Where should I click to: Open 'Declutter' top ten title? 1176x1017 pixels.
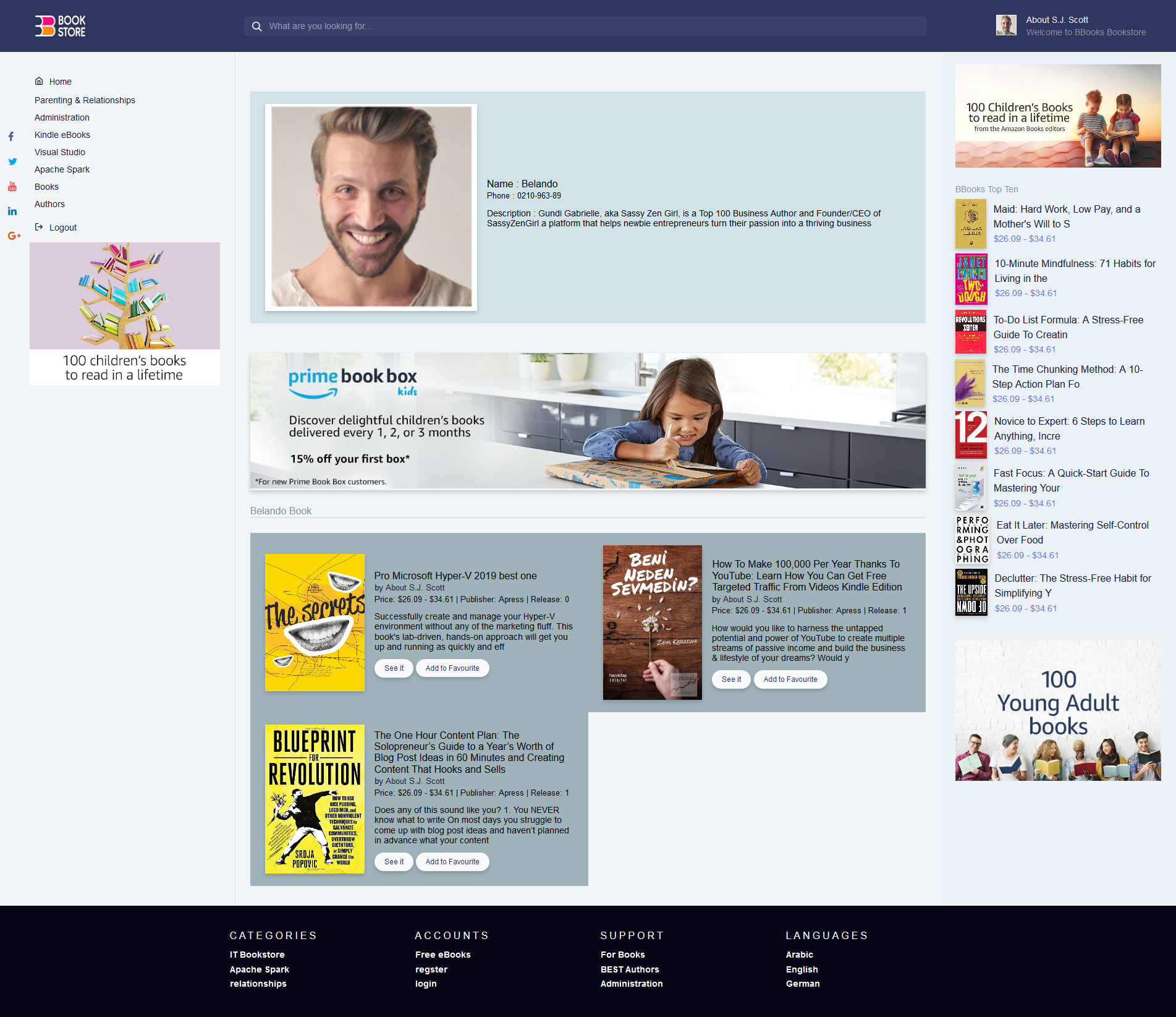coord(1072,585)
